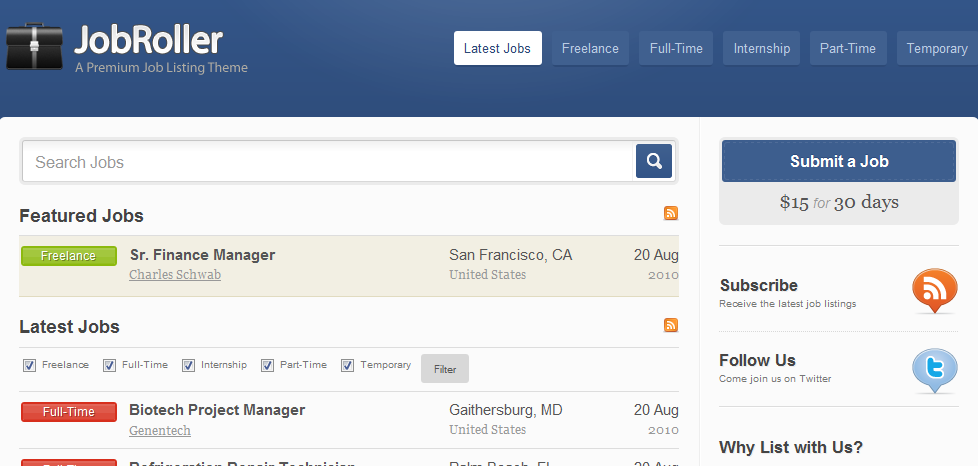Image resolution: width=978 pixels, height=466 pixels.
Task: Open the Sr. Finance Manager listing
Action: (203, 255)
